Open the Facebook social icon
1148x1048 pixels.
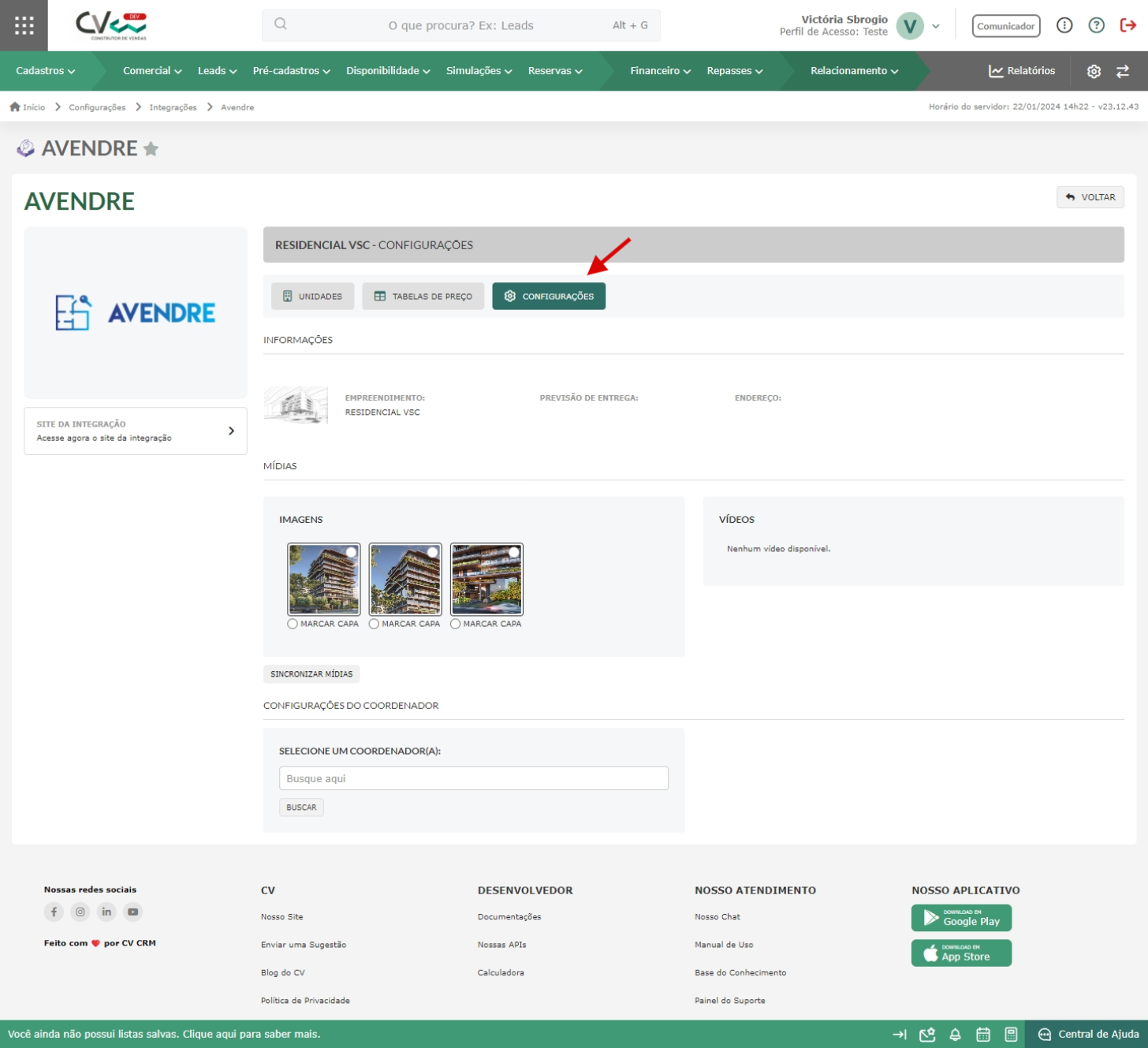tap(54, 912)
